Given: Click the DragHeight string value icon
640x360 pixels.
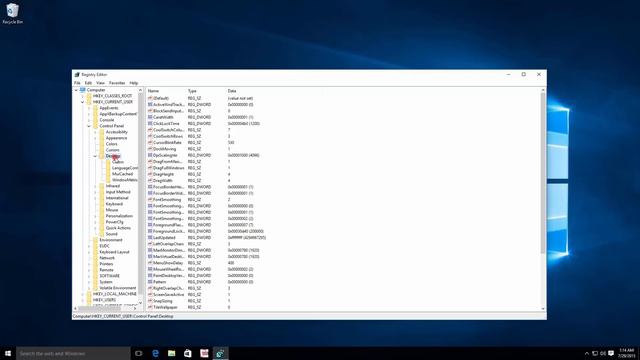Looking at the screenshot, I should [150, 174].
